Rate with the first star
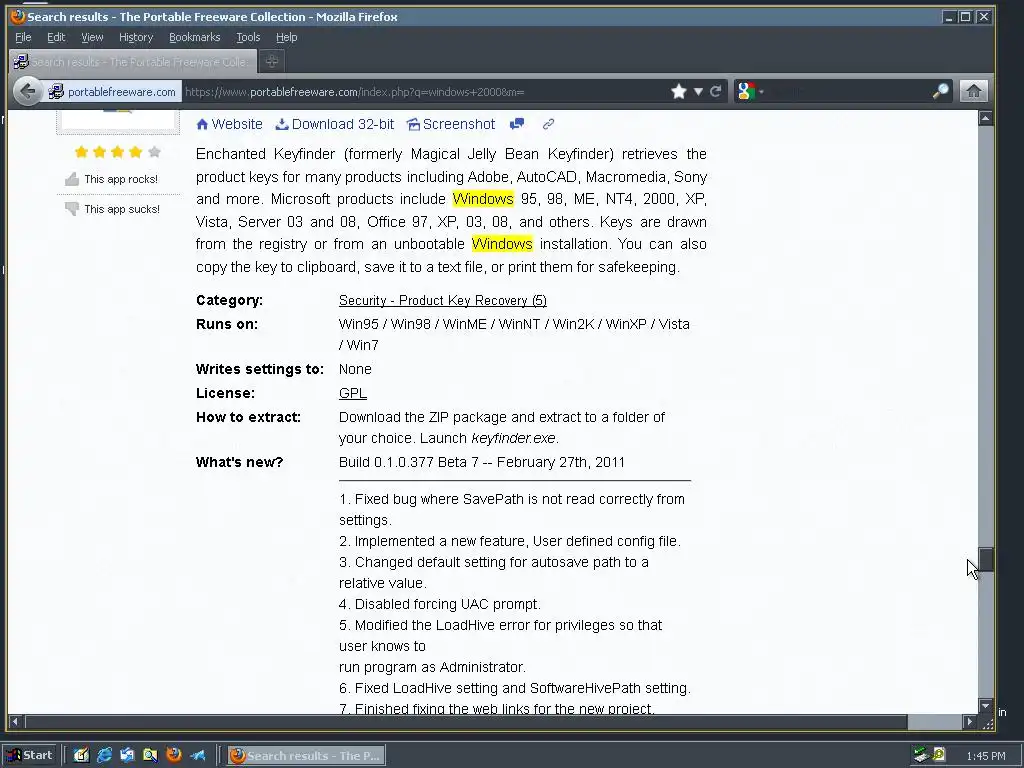The height and width of the screenshot is (768, 1024). (81, 152)
